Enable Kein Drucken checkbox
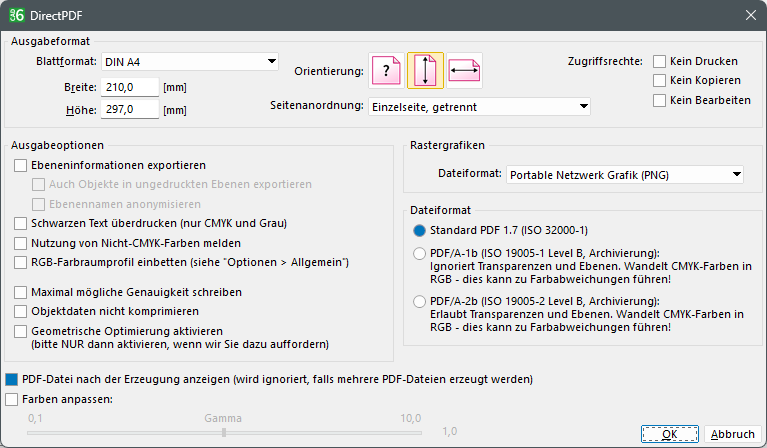This screenshot has height=448, width=767. click(x=659, y=61)
